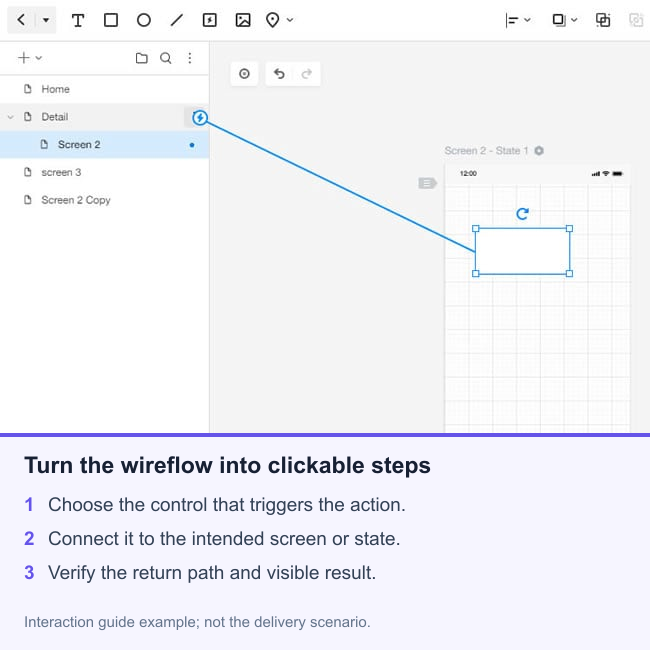Screen dimensions: 650x650
Task: Click the center canvas target icon
Action: (x=244, y=74)
